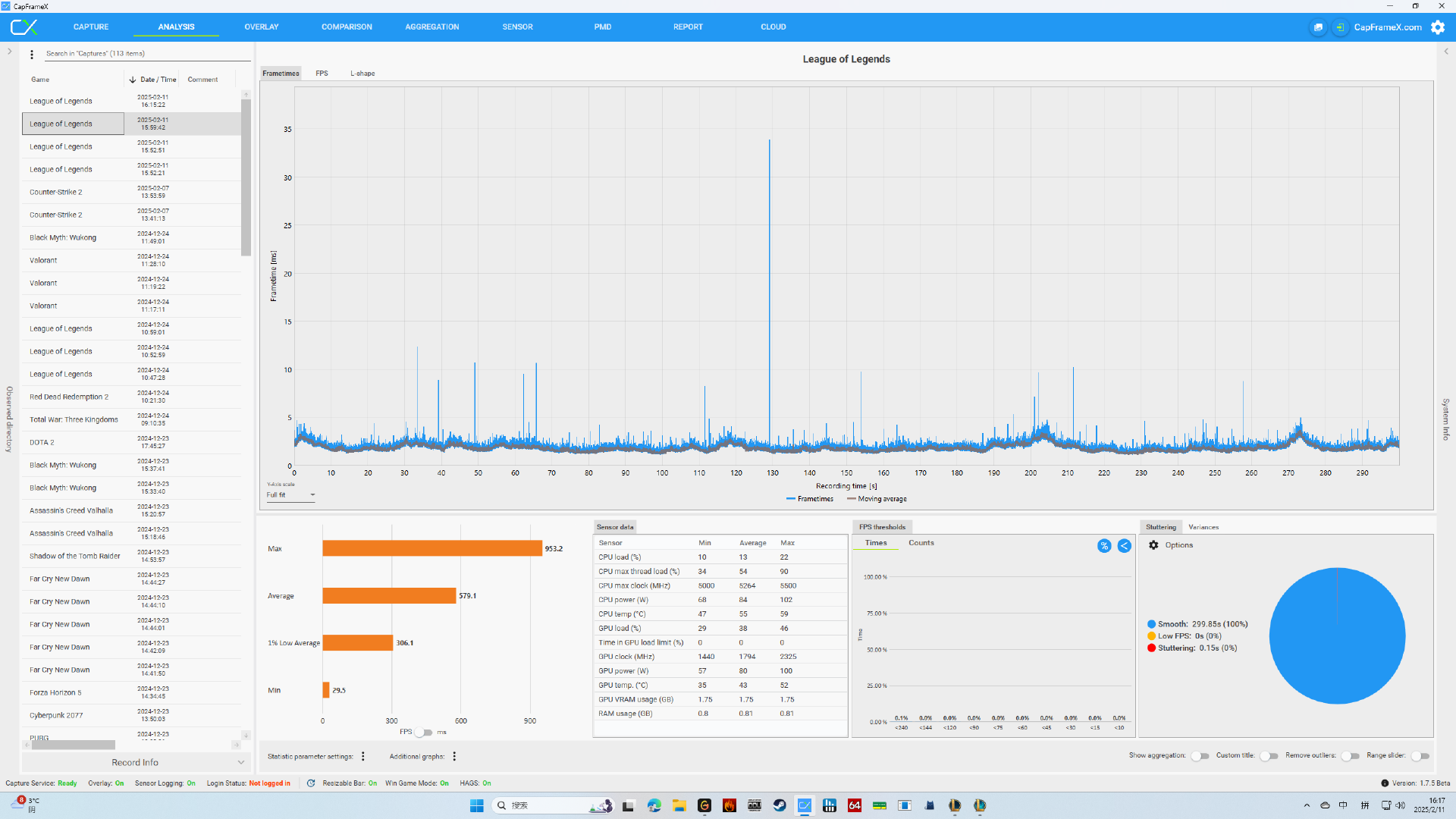1456x819 pixels.
Task: Open Steam from the taskbar
Action: [x=779, y=805]
